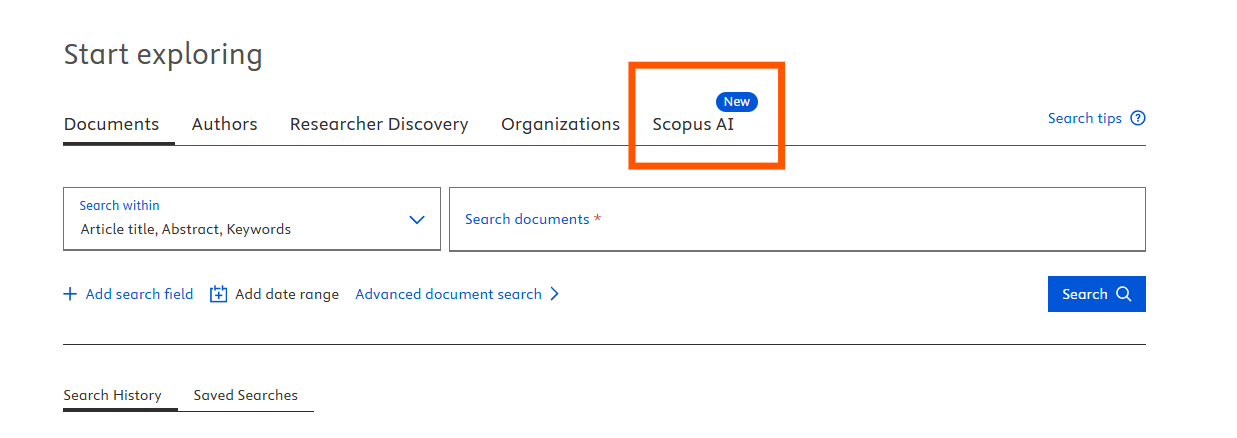
Task: Click the Add date range link
Action: [x=286, y=294]
